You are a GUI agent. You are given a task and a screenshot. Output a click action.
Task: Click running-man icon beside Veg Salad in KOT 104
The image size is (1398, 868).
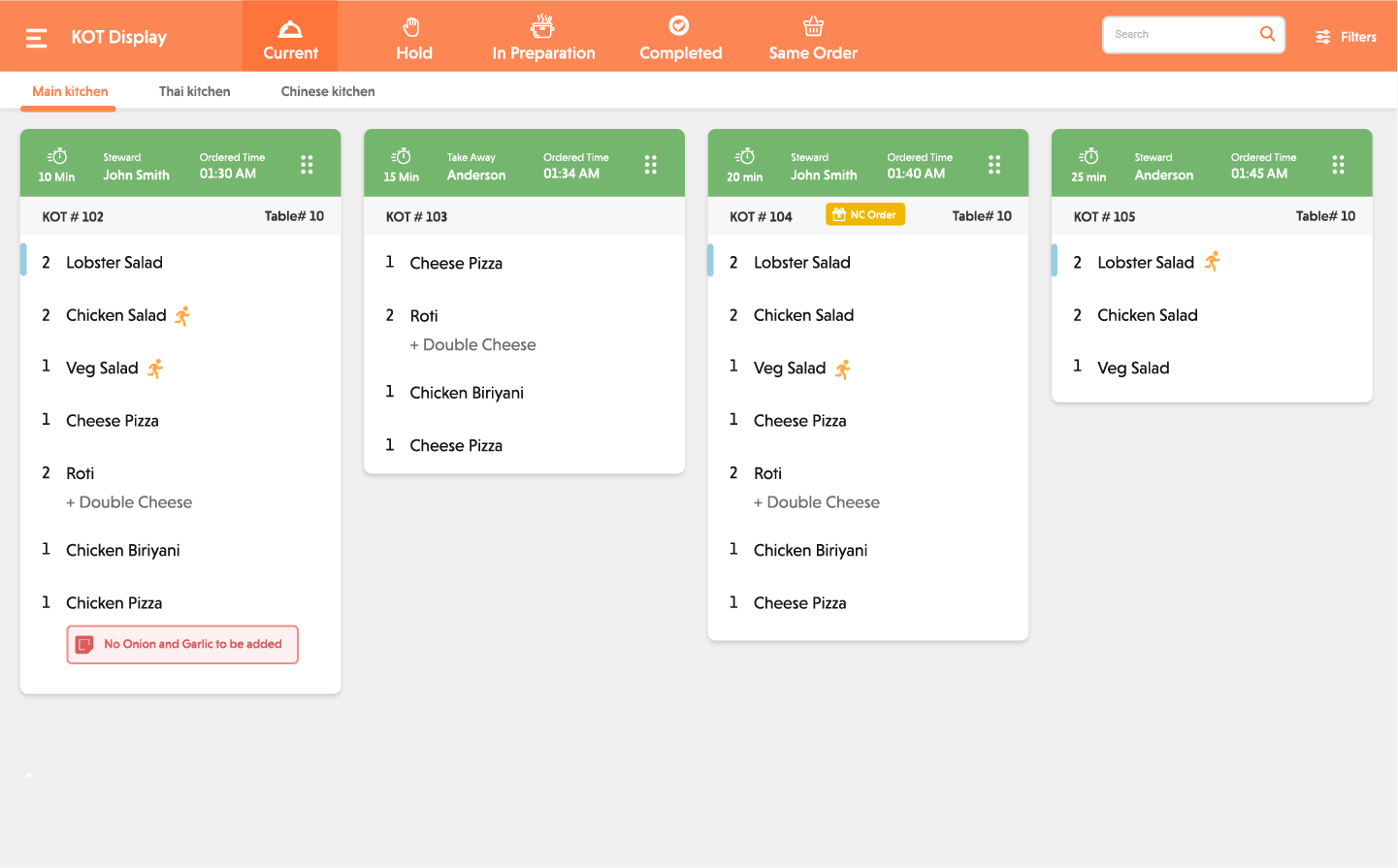[x=842, y=369]
